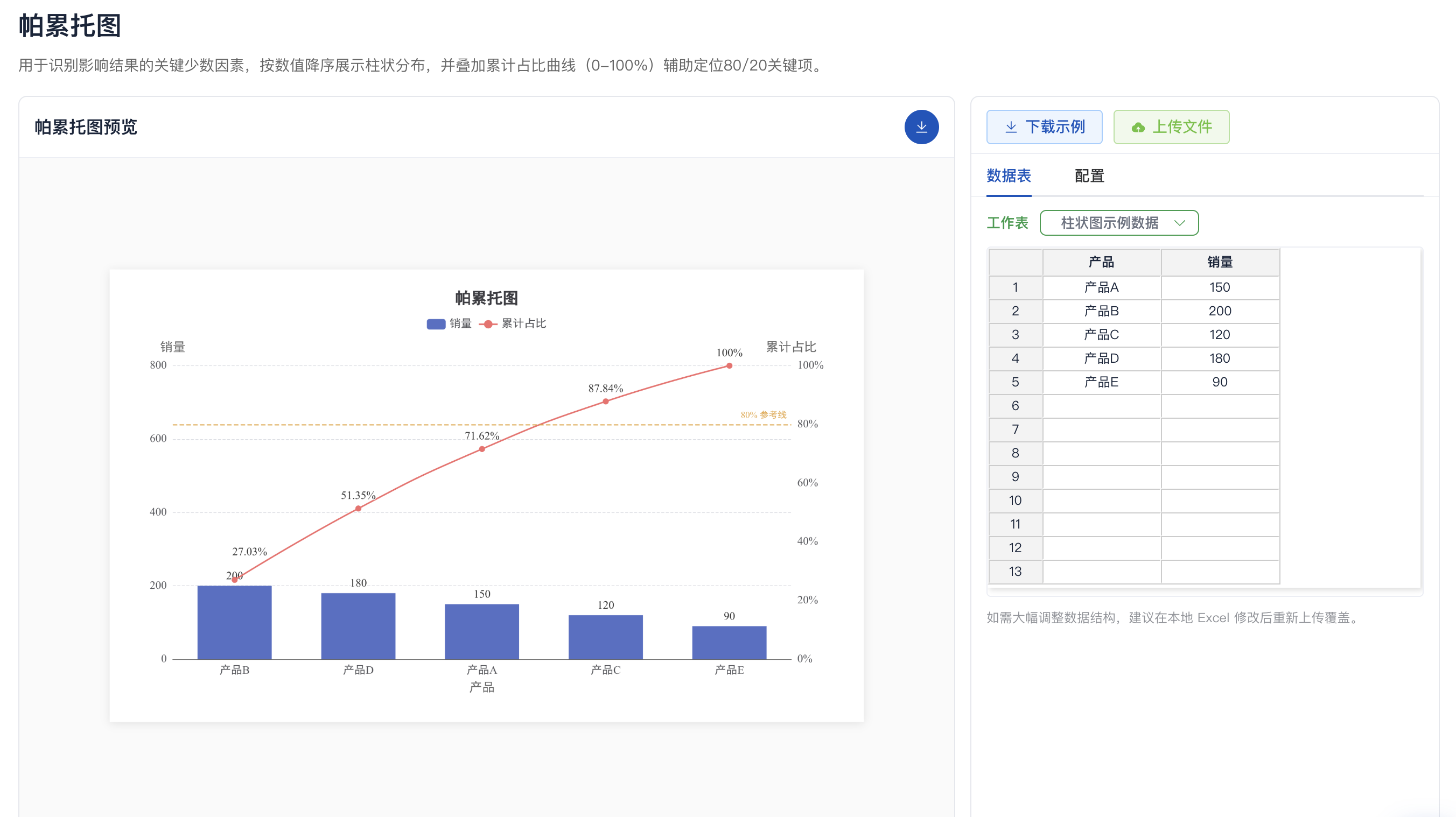Click the 产品C bar in the chart
The height and width of the screenshot is (817, 1456).
(606, 637)
